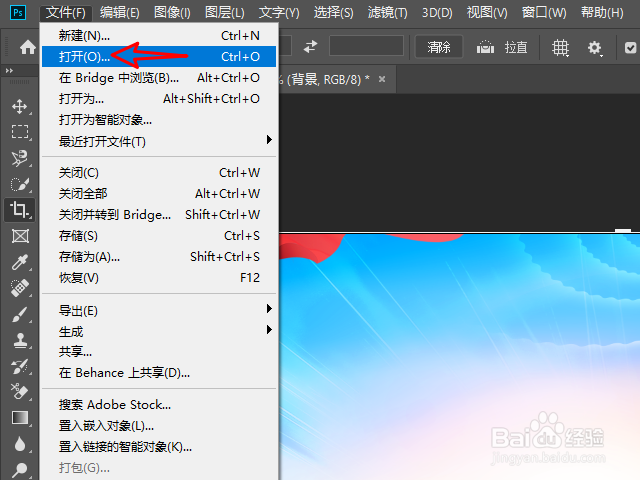This screenshot has height=480, width=640.
Task: Expand the tools panel double arrows
Action: click(x=9, y=71)
